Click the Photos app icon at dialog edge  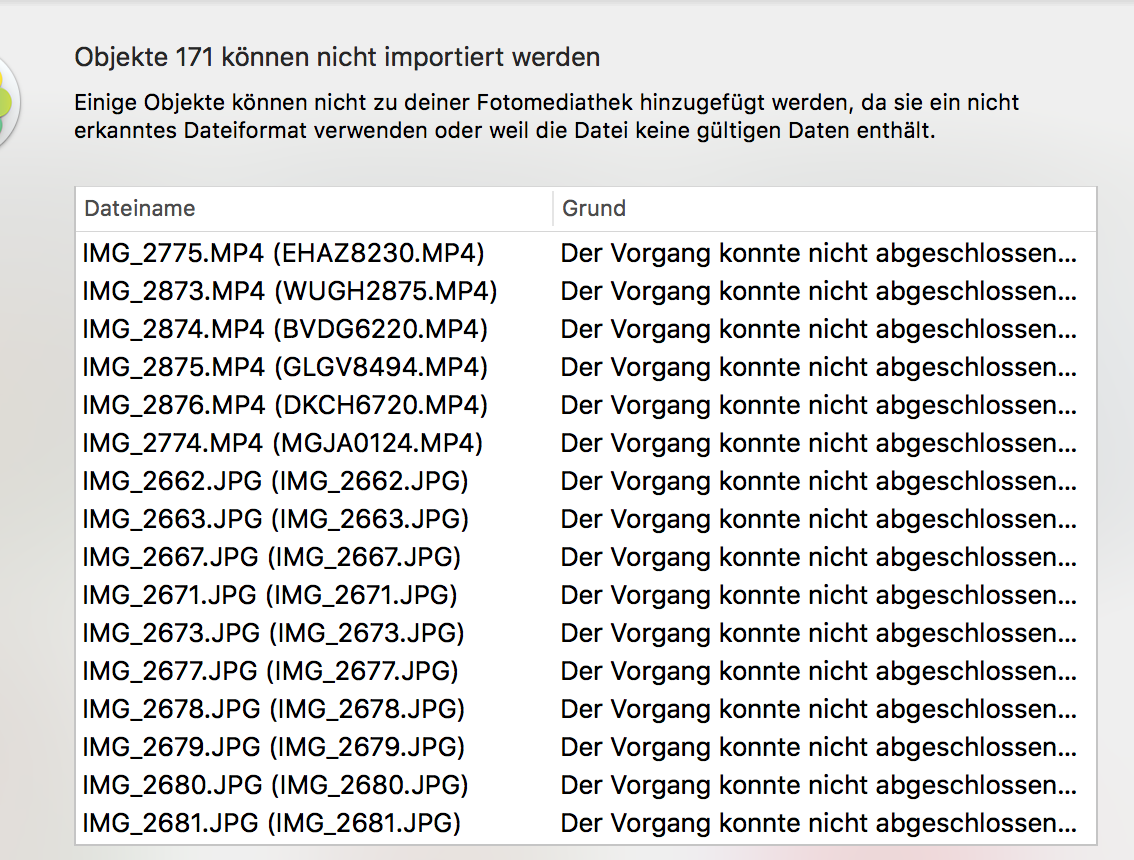click(x=8, y=100)
